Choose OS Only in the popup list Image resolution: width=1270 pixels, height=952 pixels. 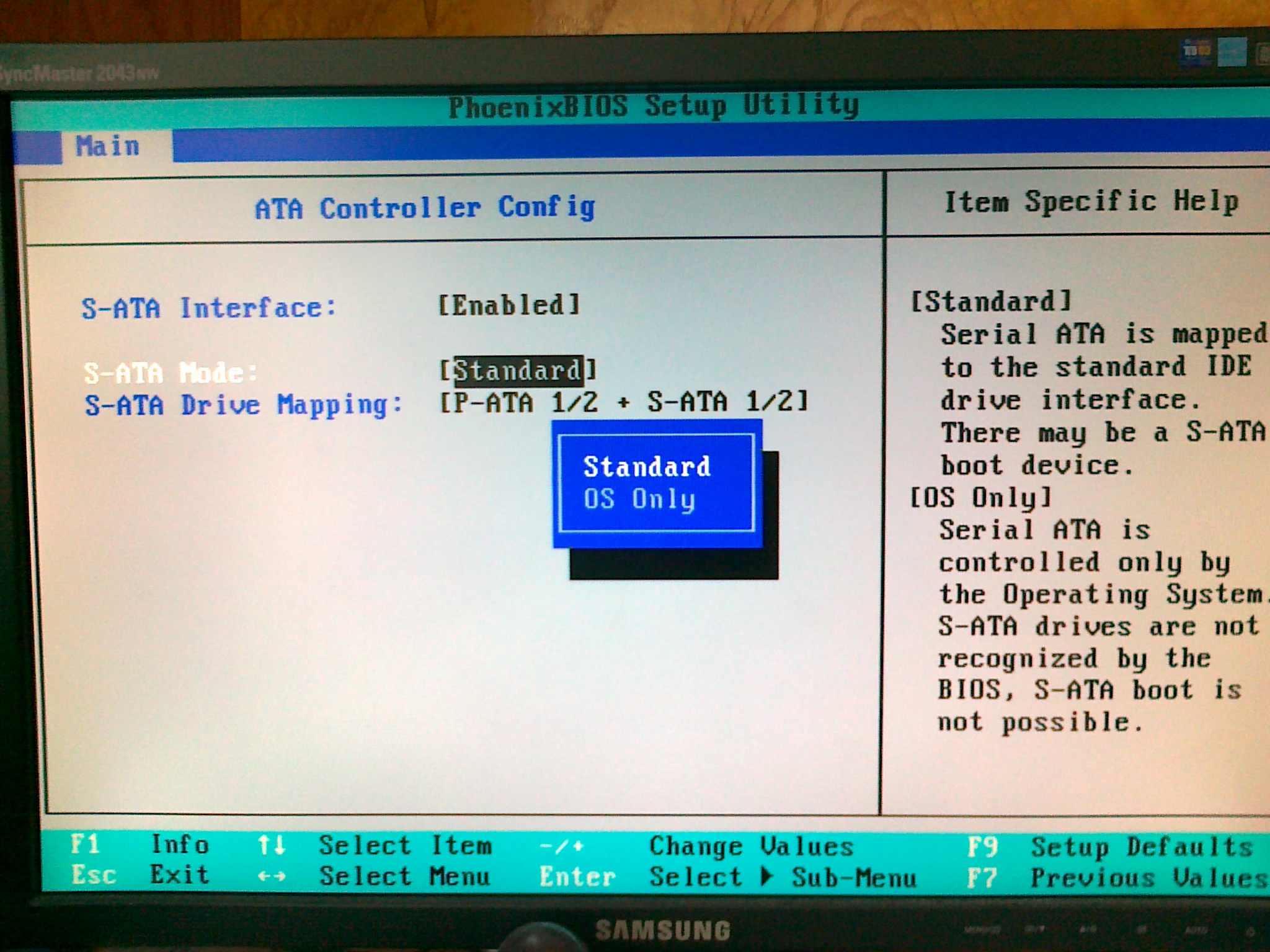(x=639, y=500)
